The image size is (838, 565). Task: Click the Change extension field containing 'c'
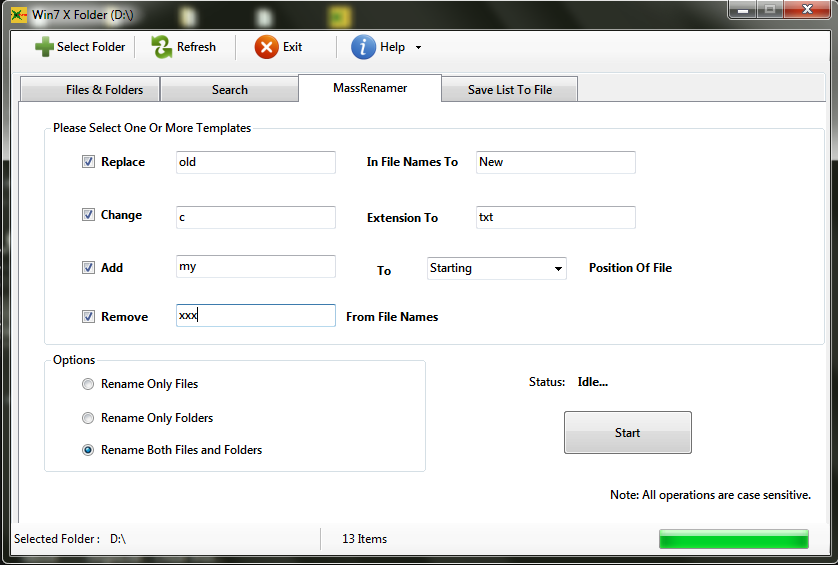[255, 217]
